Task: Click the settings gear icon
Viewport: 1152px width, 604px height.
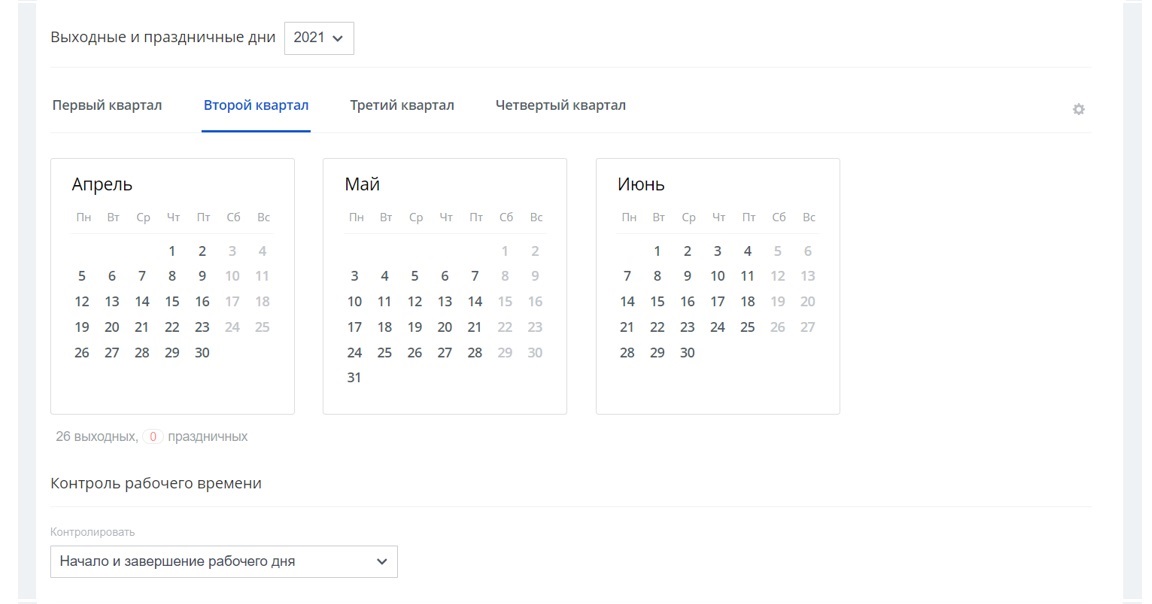Action: (1078, 109)
